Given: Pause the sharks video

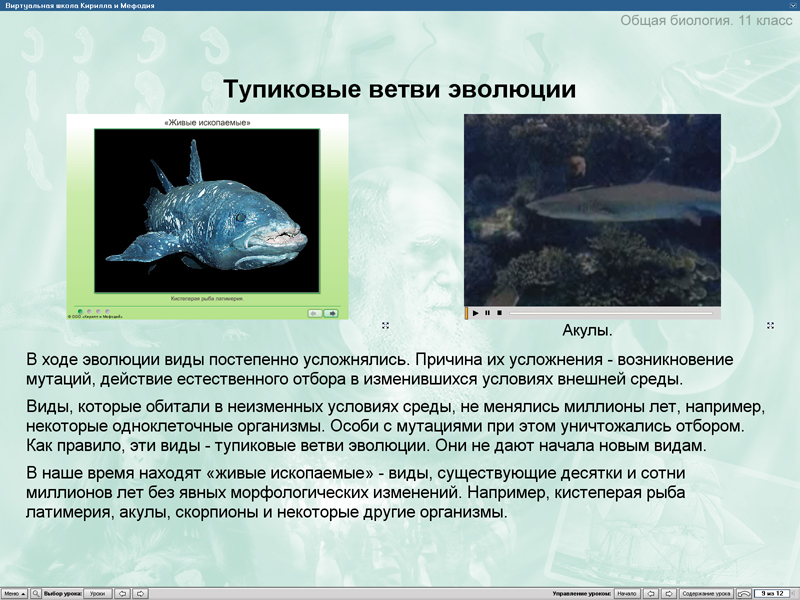Looking at the screenshot, I should pyautogui.click(x=487, y=311).
